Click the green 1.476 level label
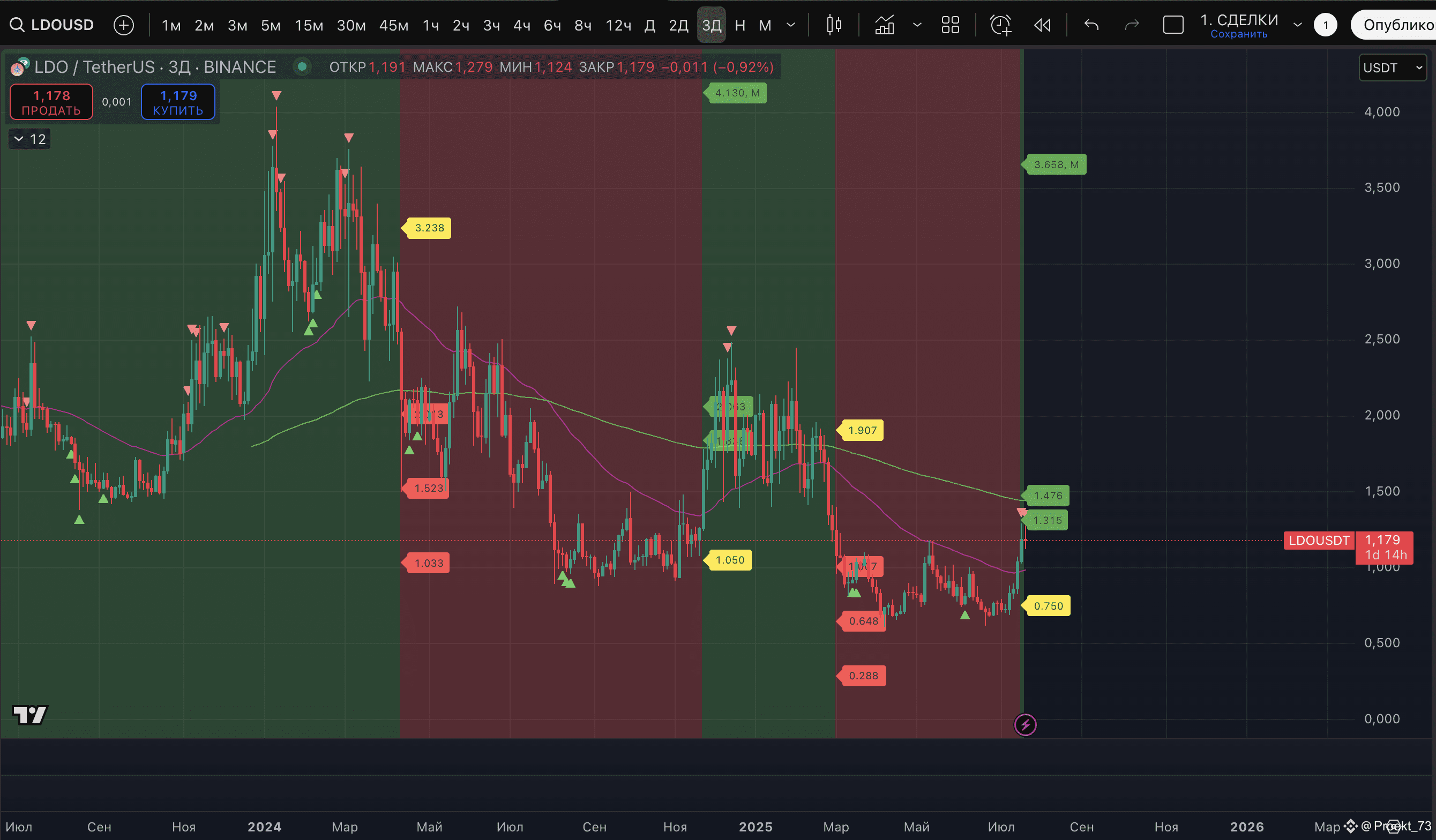Viewport: 1436px width, 840px height. click(1046, 496)
